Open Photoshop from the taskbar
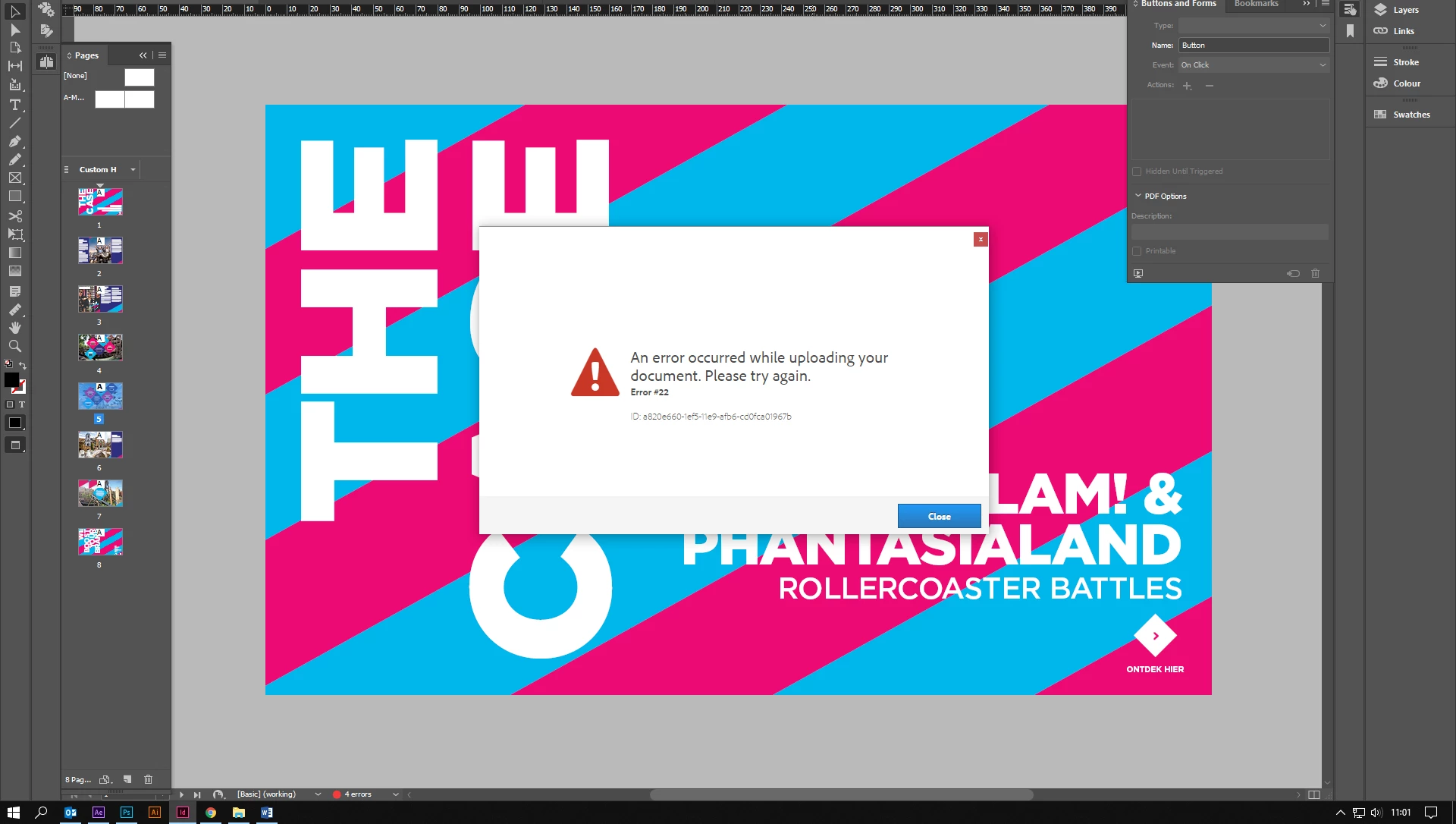1456x824 pixels. pyautogui.click(x=127, y=812)
